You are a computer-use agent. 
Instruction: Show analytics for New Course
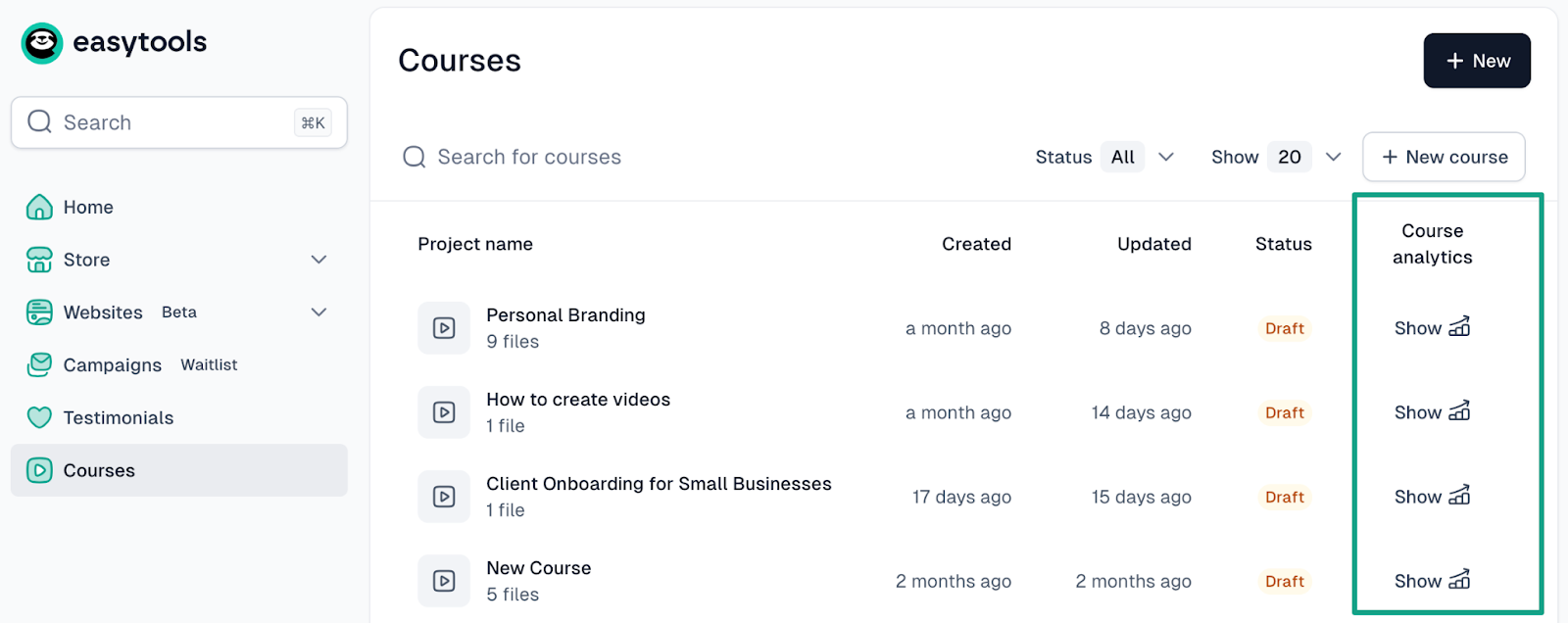(x=1432, y=581)
